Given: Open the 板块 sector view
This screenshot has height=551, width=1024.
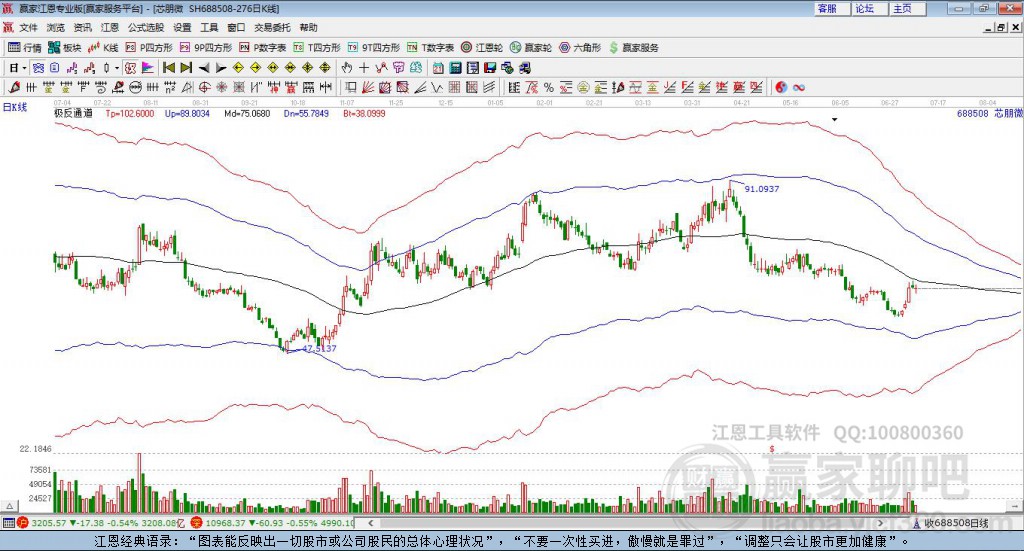Looking at the screenshot, I should point(64,48).
